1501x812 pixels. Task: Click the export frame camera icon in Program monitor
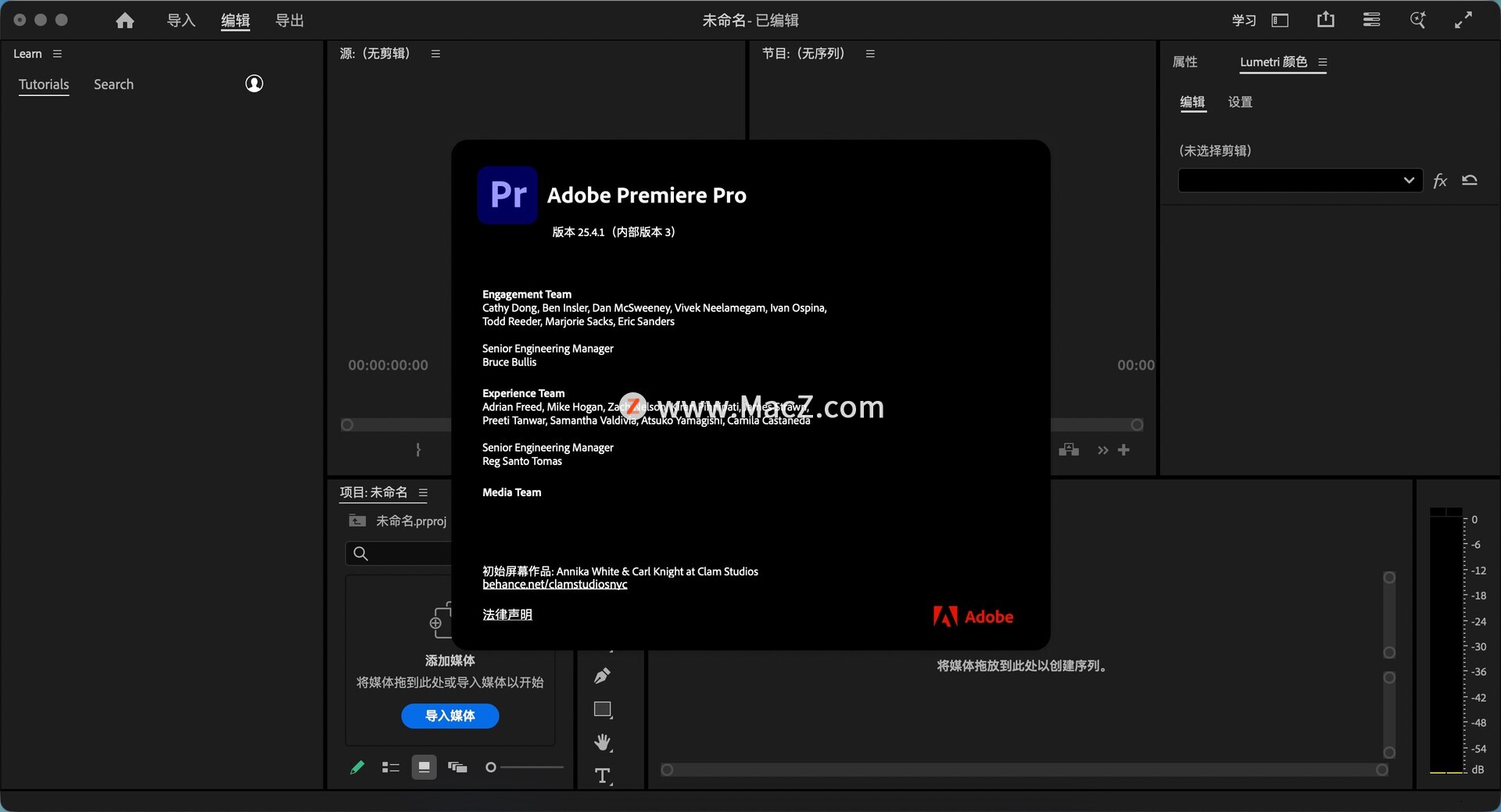point(1069,450)
